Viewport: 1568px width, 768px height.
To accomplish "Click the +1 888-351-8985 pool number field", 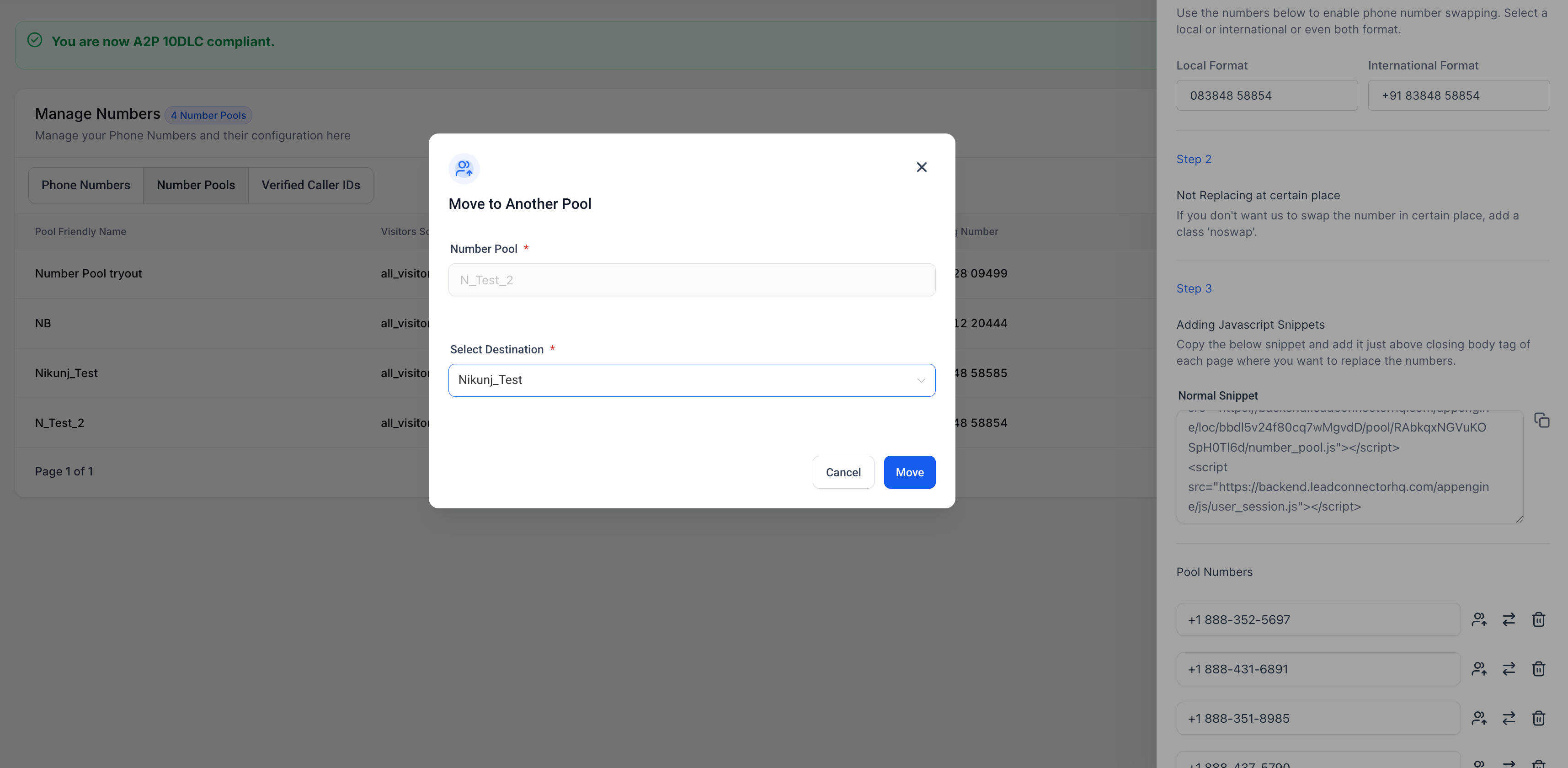I will pyautogui.click(x=1318, y=718).
